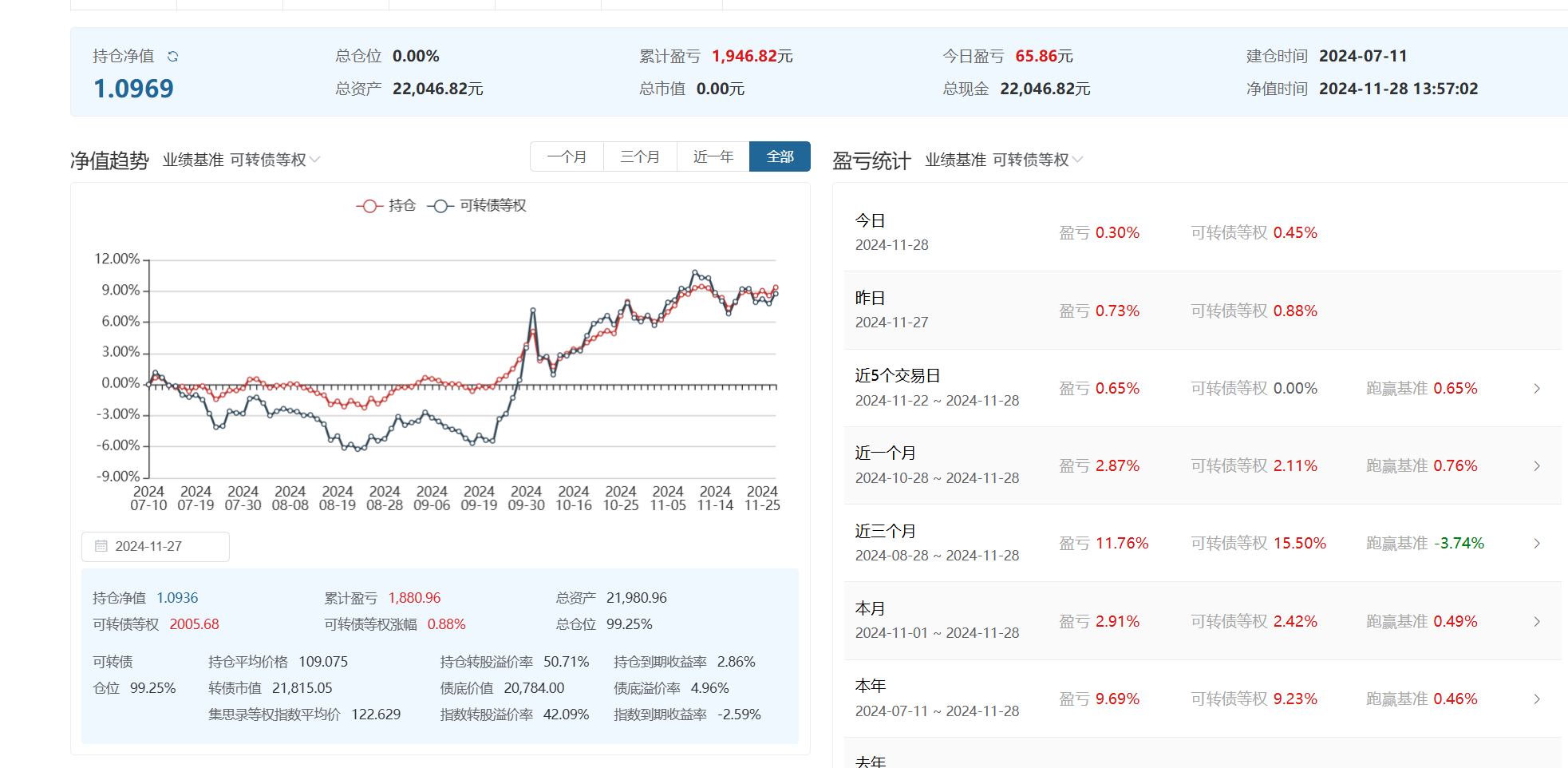Open the arrow for 近5个交易日 row

click(1537, 389)
